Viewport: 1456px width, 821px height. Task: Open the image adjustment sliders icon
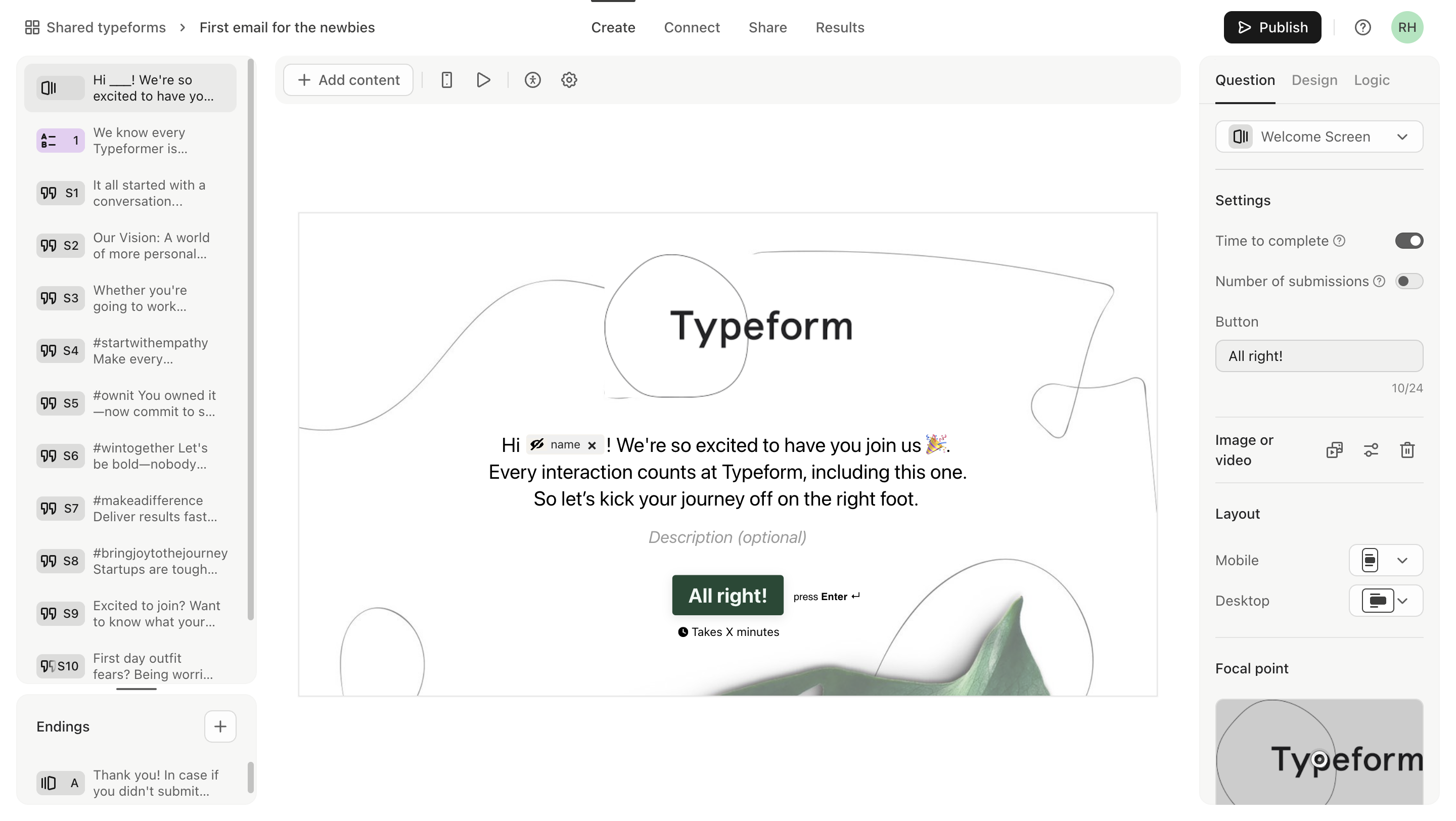coord(1371,450)
